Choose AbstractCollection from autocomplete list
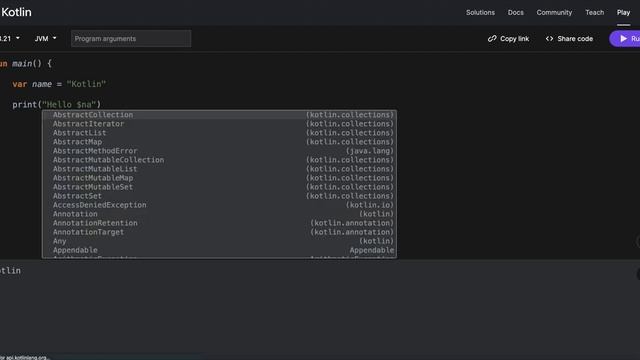Screen dimensions: 640x360 point(219,115)
